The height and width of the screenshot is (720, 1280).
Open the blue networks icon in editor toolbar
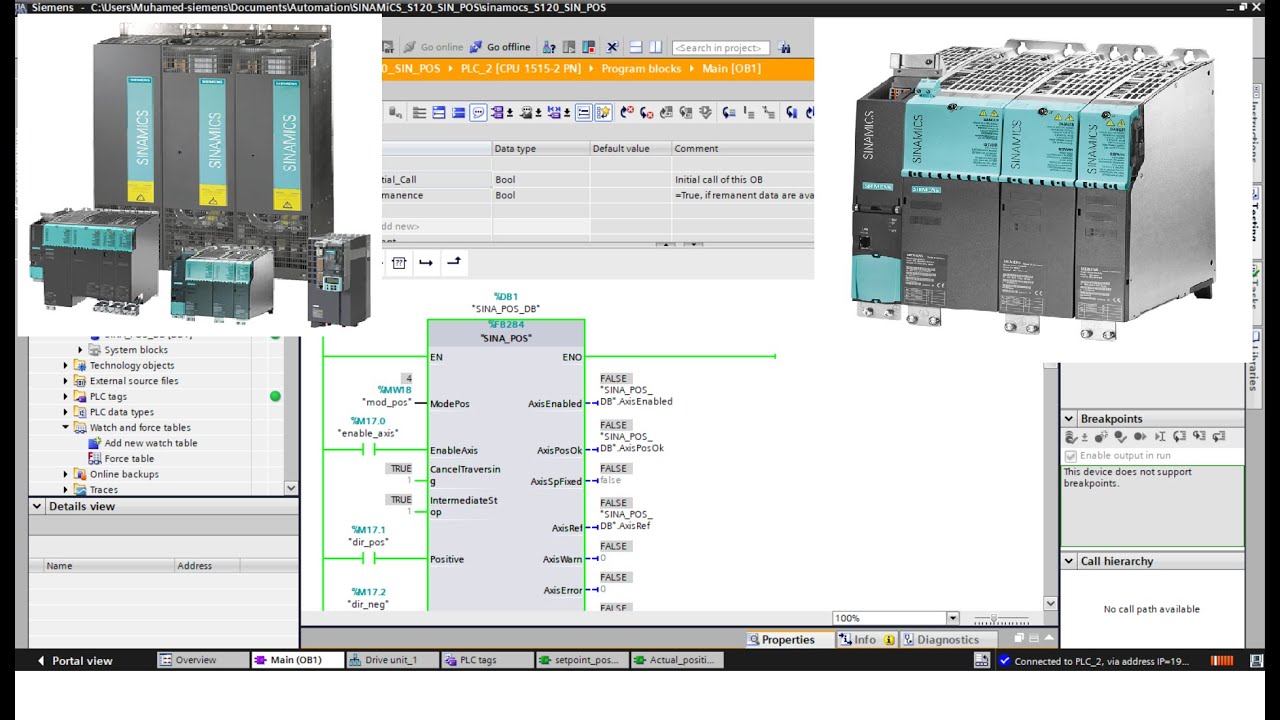(439, 113)
